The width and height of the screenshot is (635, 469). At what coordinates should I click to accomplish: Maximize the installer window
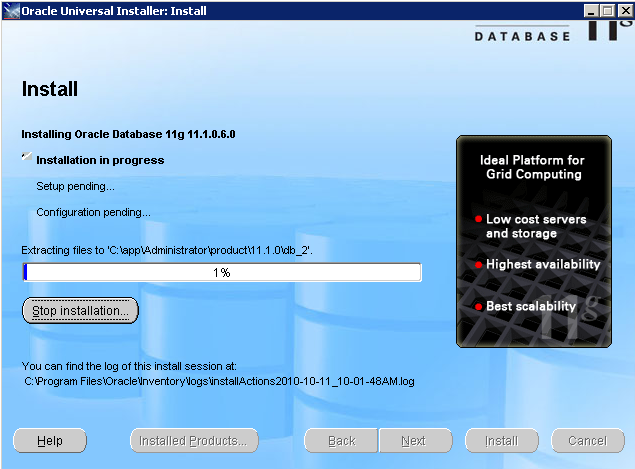click(607, 11)
